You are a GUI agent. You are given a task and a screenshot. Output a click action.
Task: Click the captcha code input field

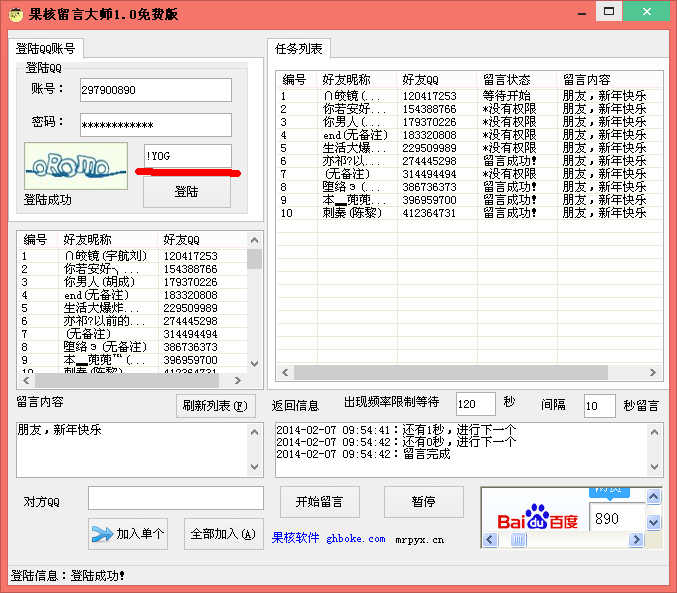click(x=188, y=156)
